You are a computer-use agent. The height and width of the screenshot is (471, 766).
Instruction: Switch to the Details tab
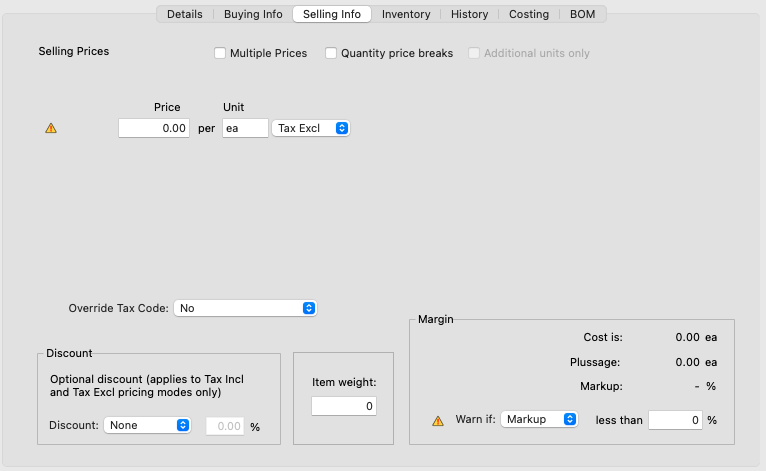pyautogui.click(x=185, y=14)
